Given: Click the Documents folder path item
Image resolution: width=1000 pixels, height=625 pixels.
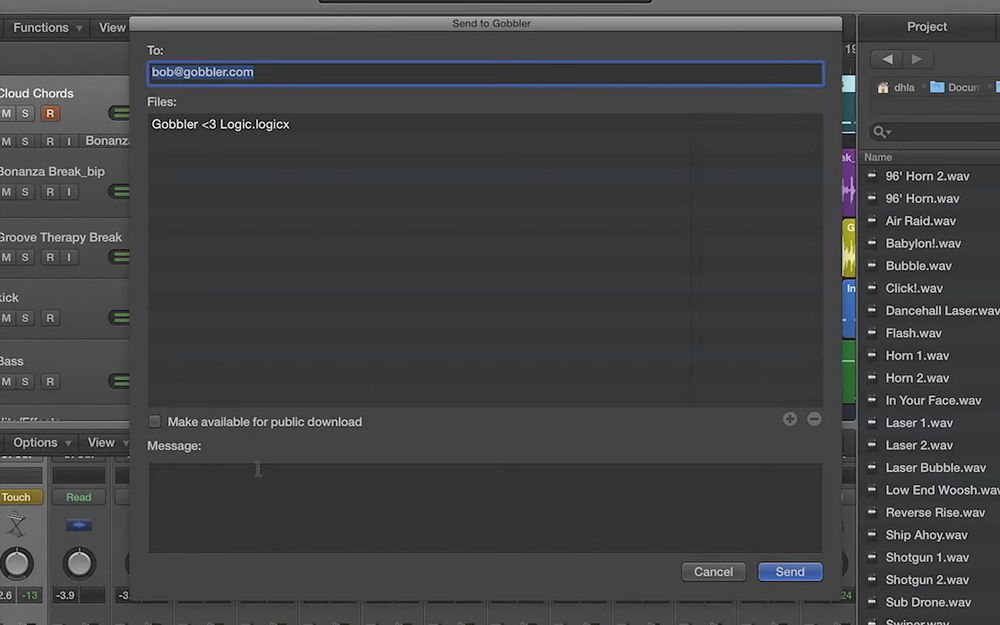Looking at the screenshot, I should click(x=955, y=87).
